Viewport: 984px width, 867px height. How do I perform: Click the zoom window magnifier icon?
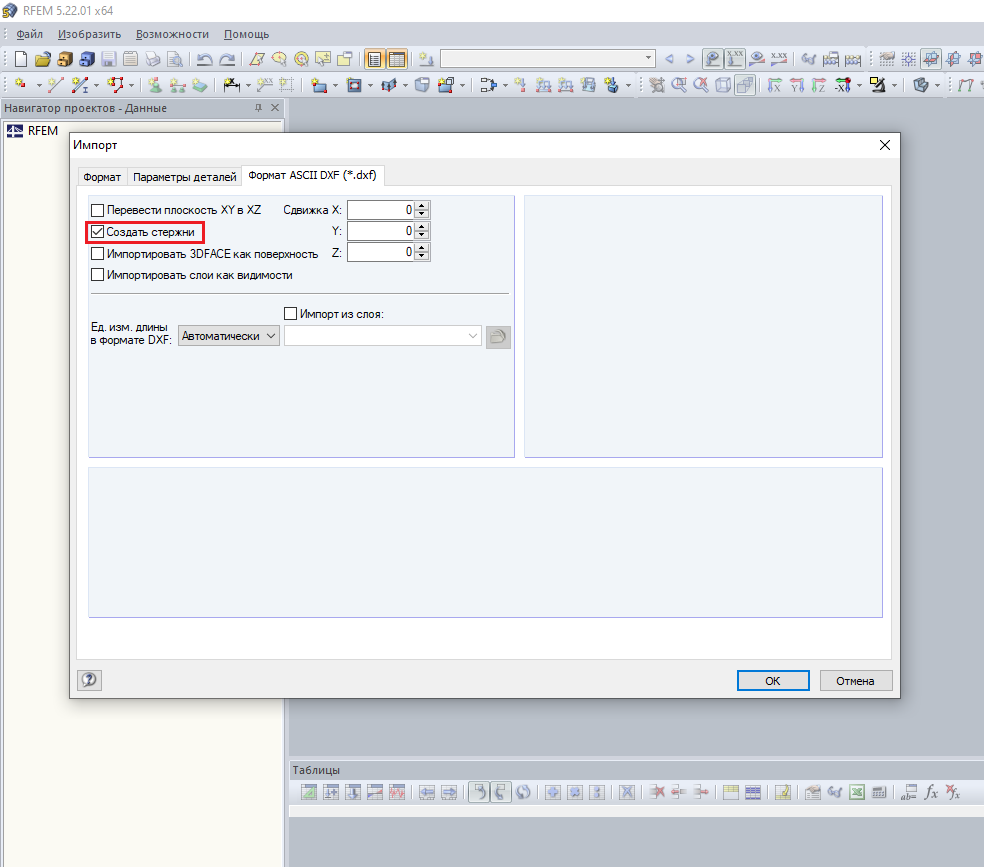tap(679, 85)
